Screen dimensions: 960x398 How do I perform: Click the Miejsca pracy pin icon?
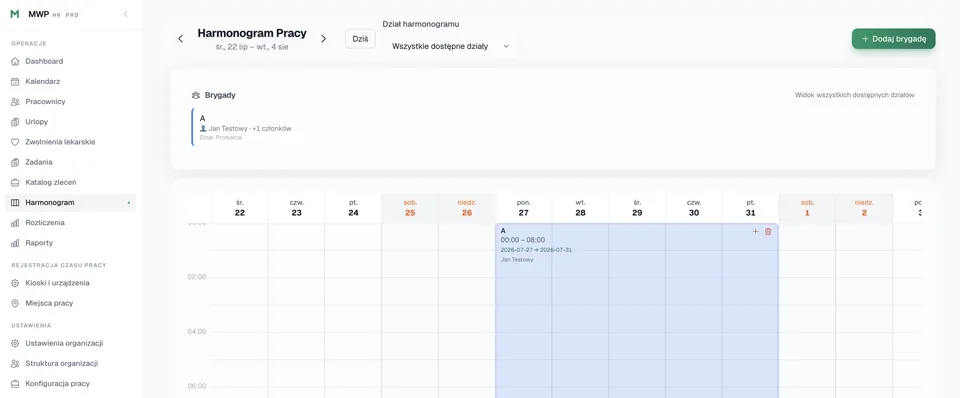(15, 303)
